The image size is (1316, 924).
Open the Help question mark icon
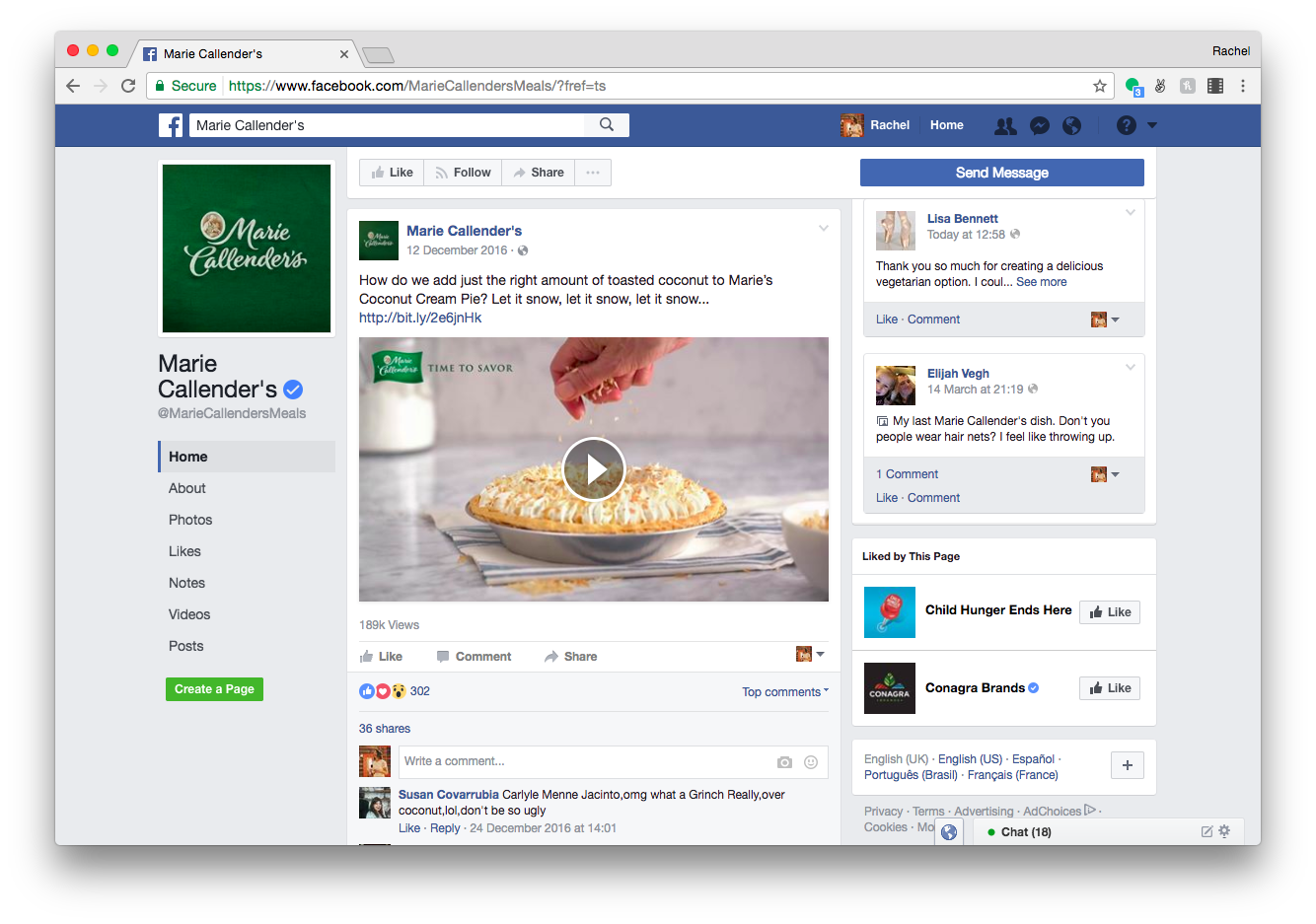pyautogui.click(x=1126, y=125)
